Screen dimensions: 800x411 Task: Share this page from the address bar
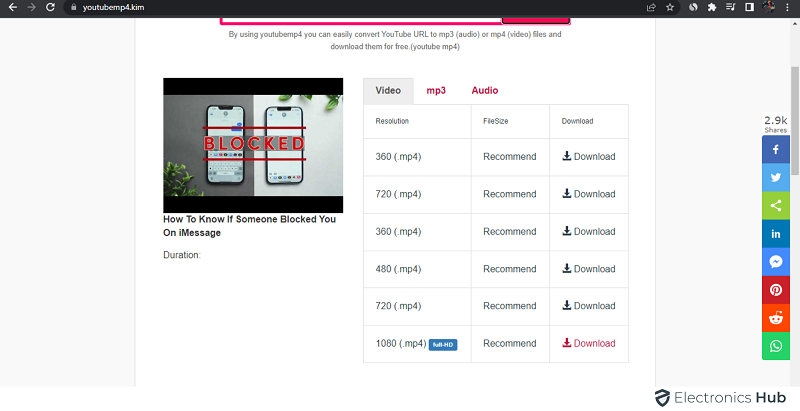pyautogui.click(x=651, y=7)
